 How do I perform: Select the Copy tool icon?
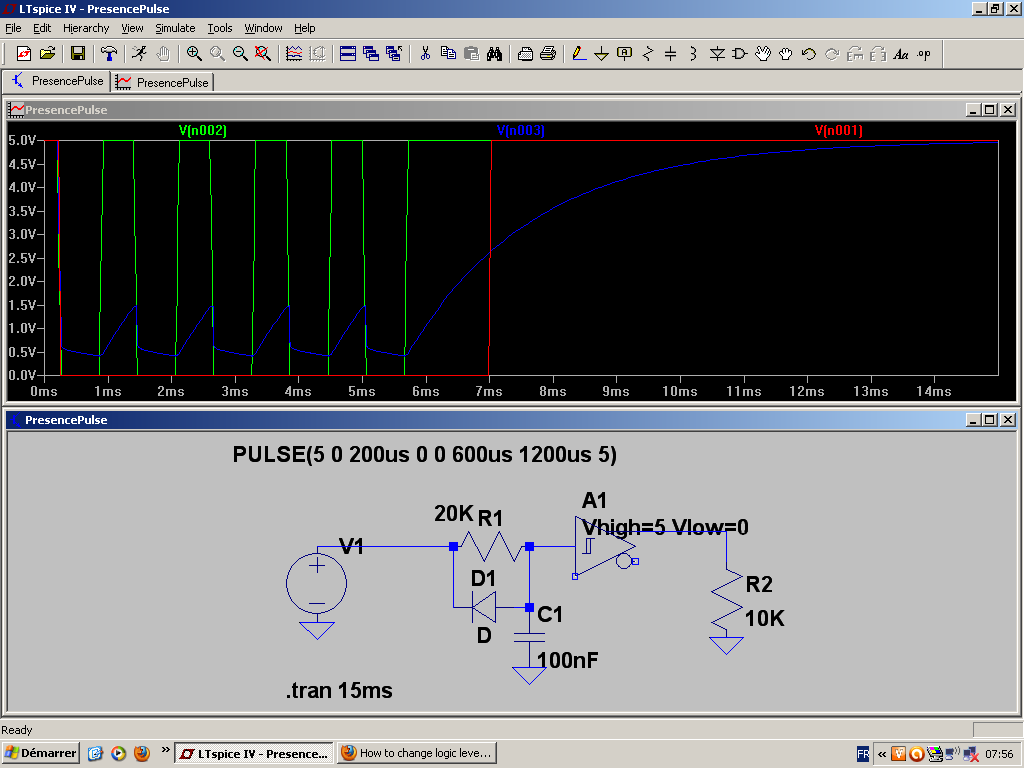tap(448, 54)
